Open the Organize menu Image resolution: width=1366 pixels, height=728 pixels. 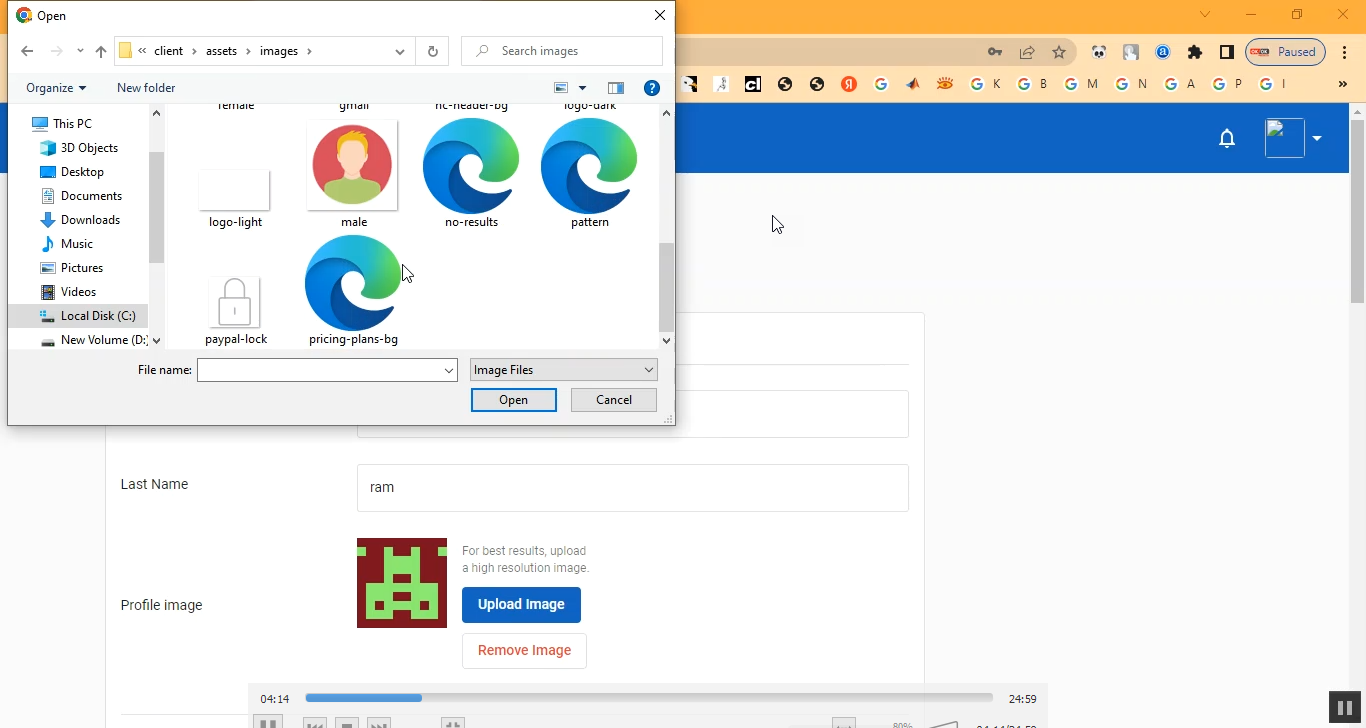56,88
